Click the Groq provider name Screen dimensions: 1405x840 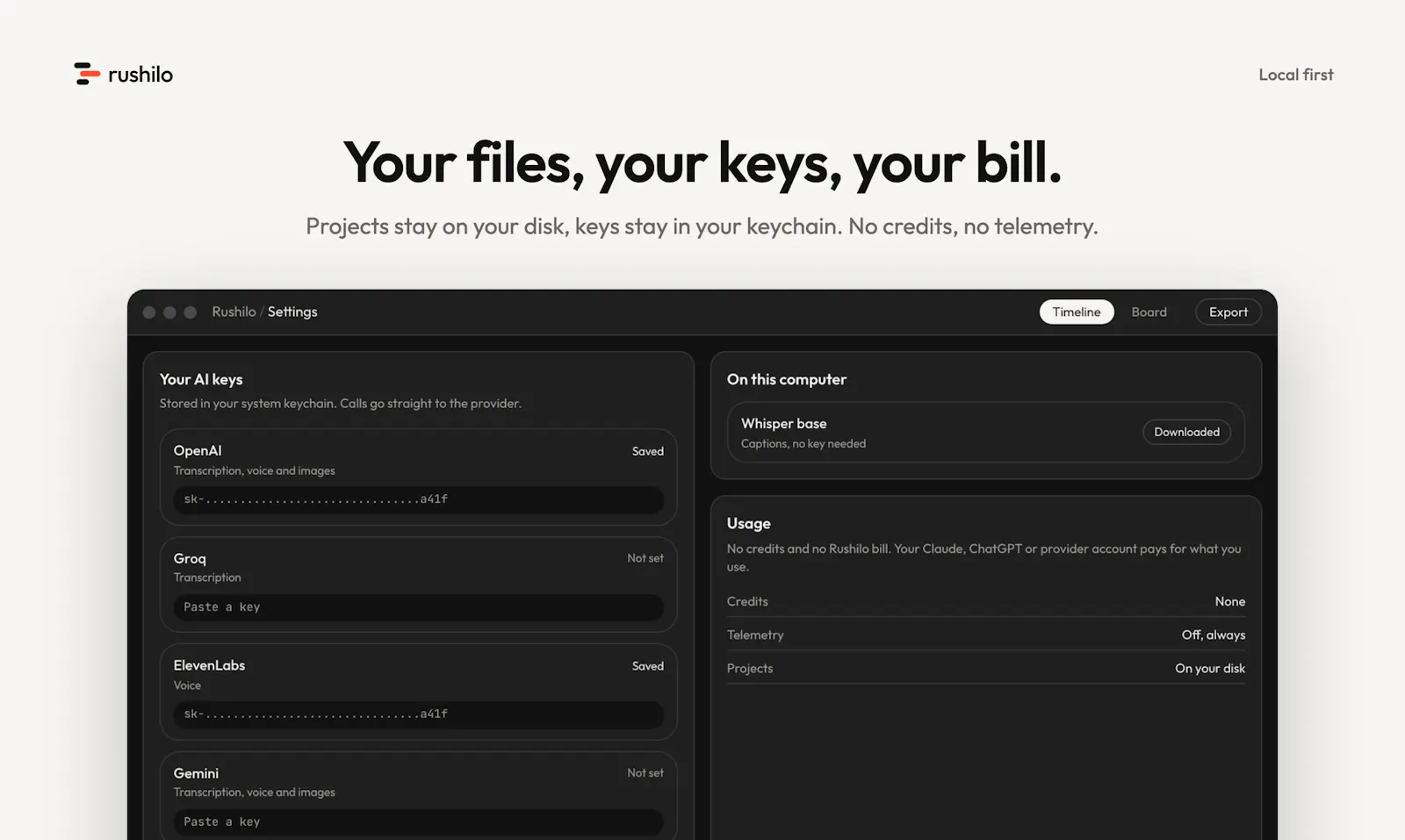(x=190, y=558)
